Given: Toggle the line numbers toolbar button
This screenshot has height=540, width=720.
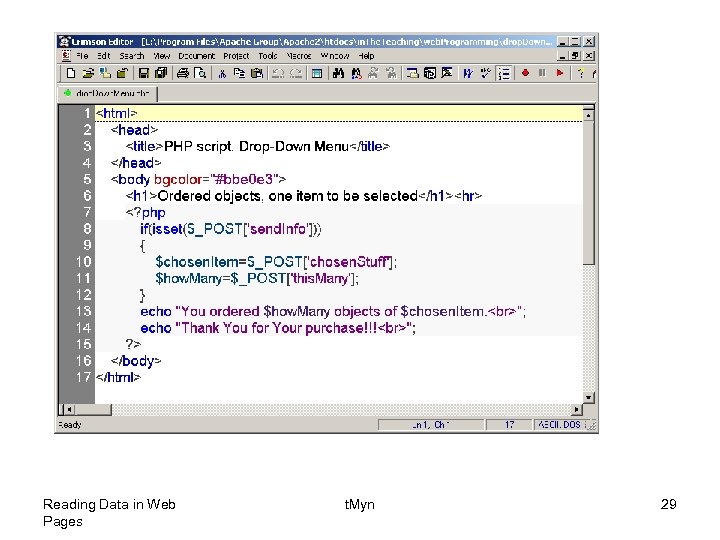Looking at the screenshot, I should (504, 73).
